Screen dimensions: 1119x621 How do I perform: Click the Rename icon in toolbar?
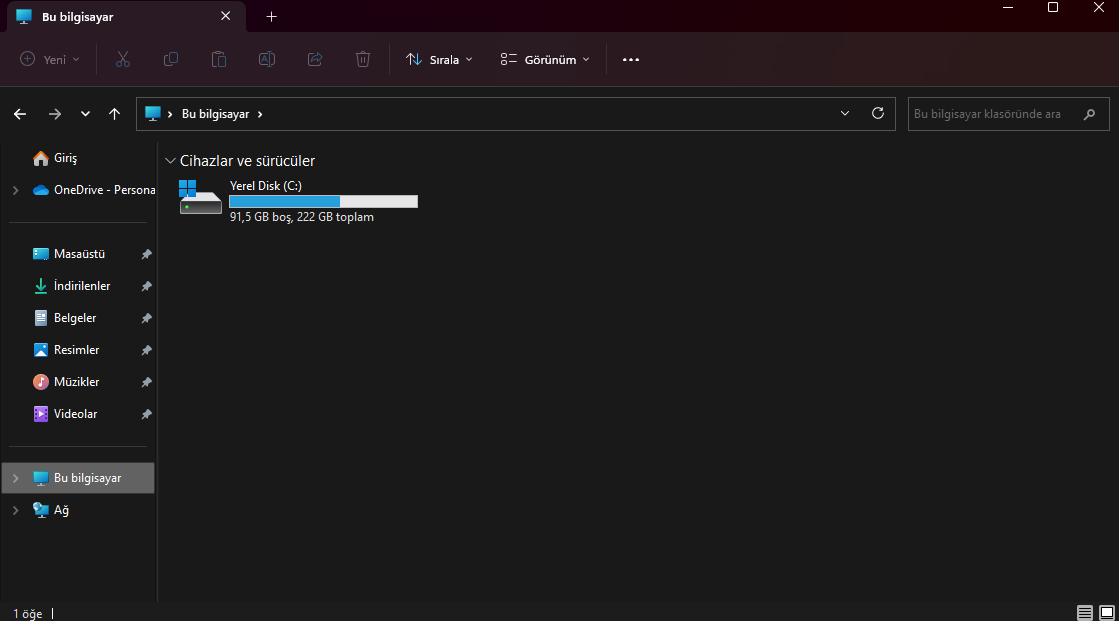(267, 59)
